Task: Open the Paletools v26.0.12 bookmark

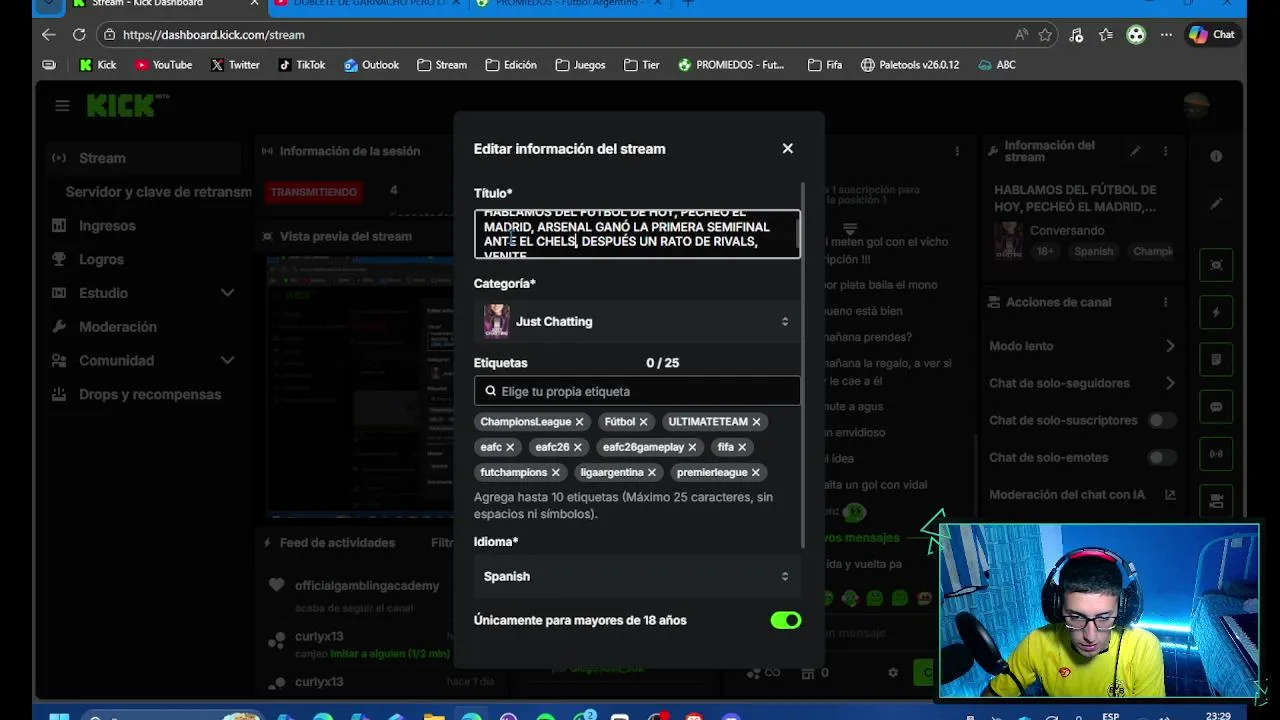Action: 910,65
